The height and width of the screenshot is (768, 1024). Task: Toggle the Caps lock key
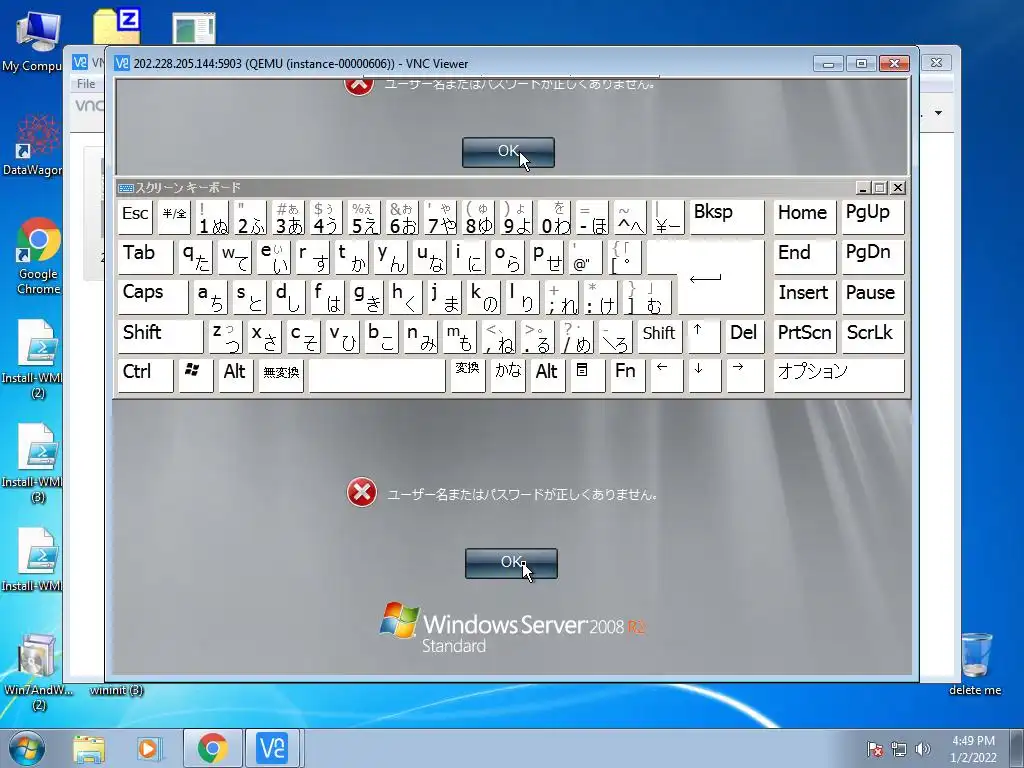point(153,297)
